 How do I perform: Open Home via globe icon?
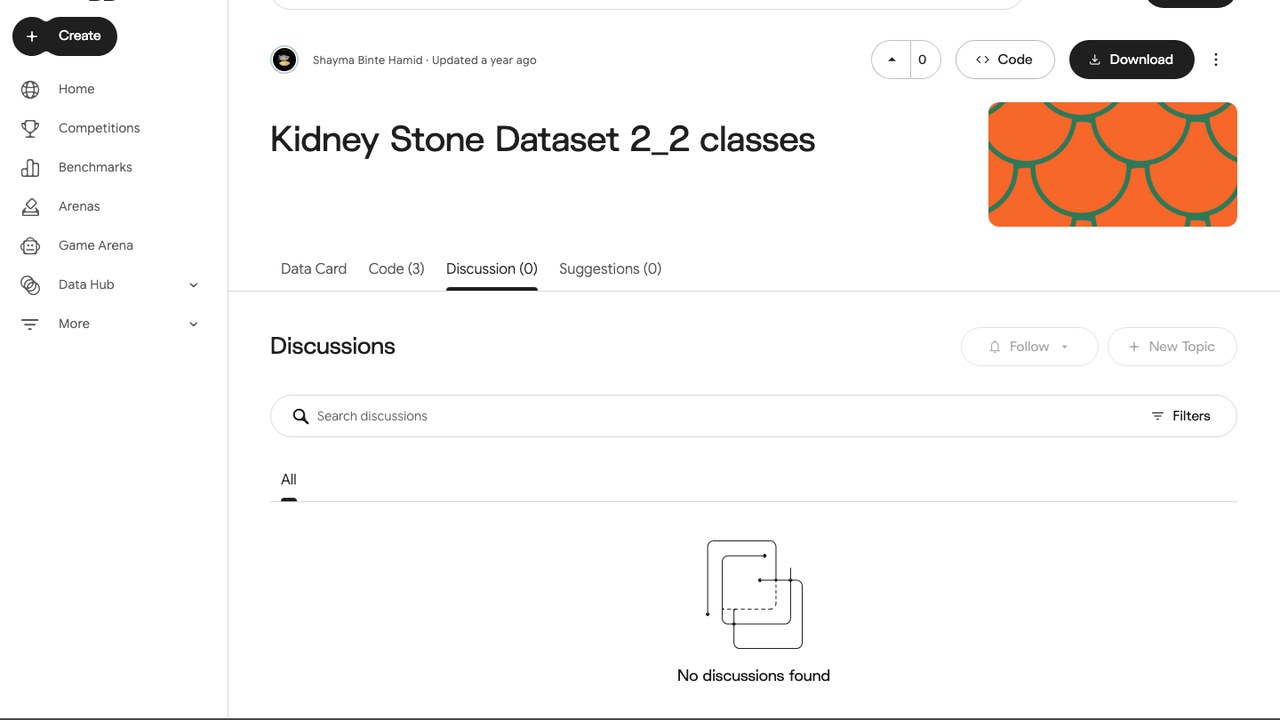[30, 89]
